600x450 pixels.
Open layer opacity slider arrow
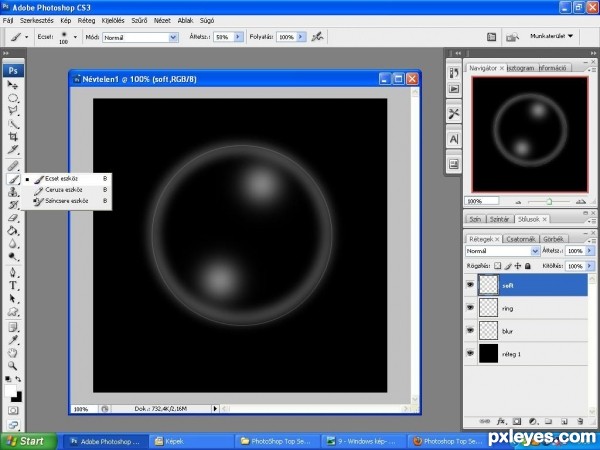(x=590, y=251)
